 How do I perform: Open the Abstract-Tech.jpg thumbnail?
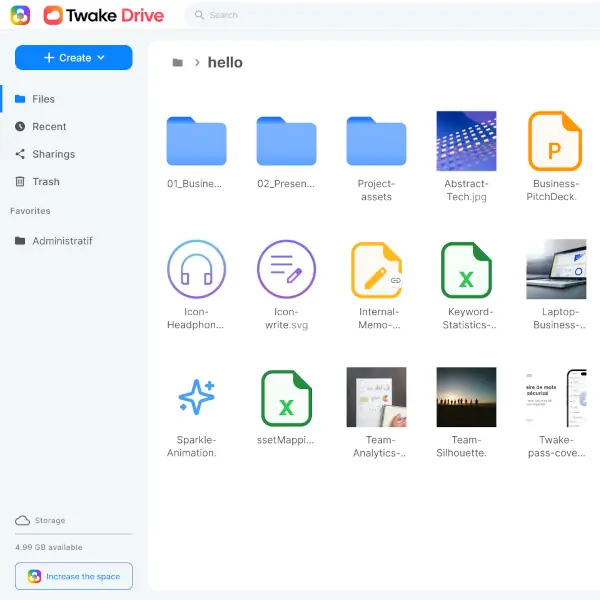(x=466, y=141)
